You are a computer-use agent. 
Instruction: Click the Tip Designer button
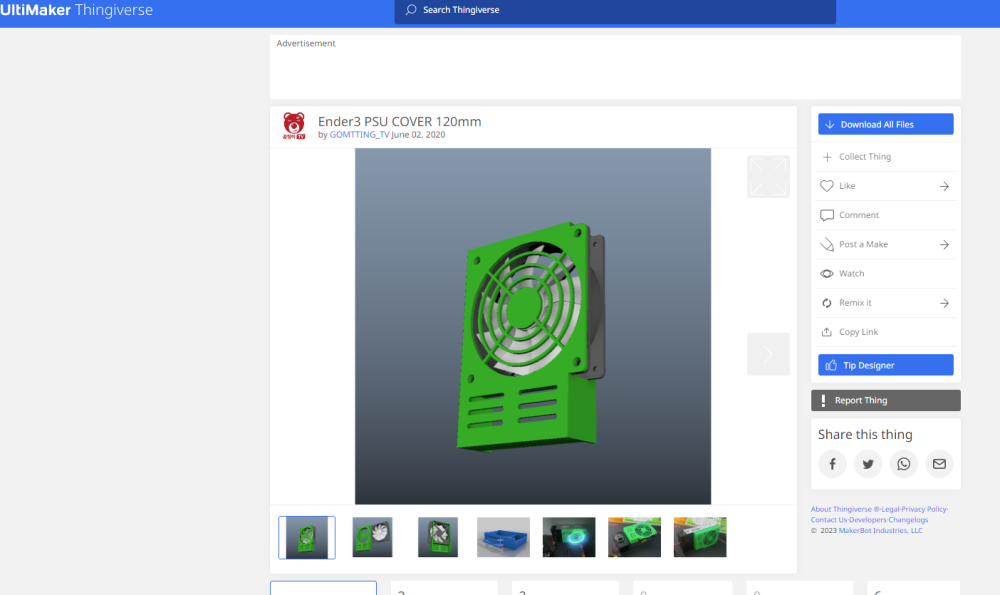point(886,365)
